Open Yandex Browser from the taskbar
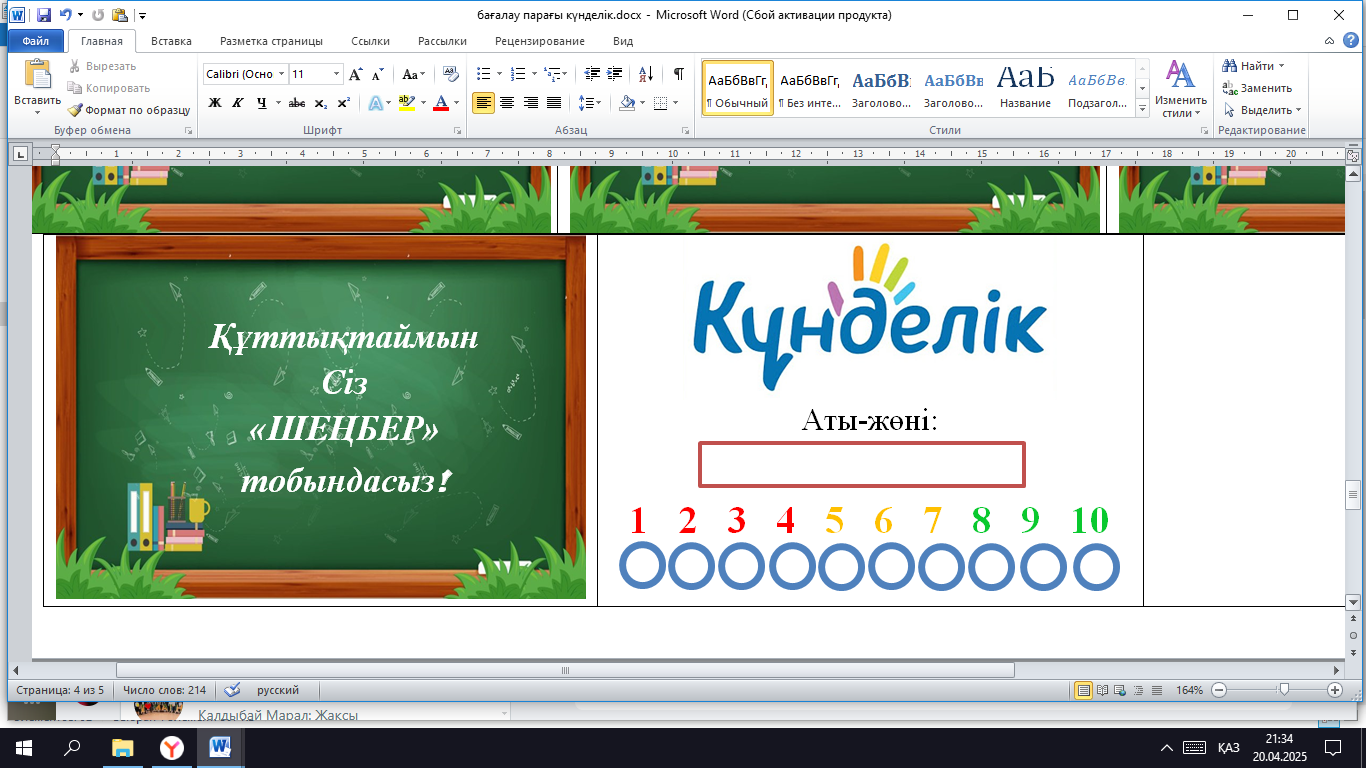The width and height of the screenshot is (1366, 768). (x=172, y=747)
